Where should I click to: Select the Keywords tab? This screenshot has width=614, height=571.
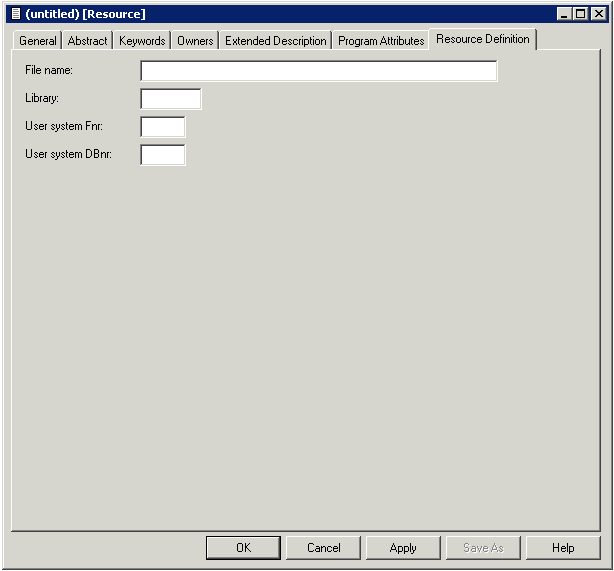[142, 41]
